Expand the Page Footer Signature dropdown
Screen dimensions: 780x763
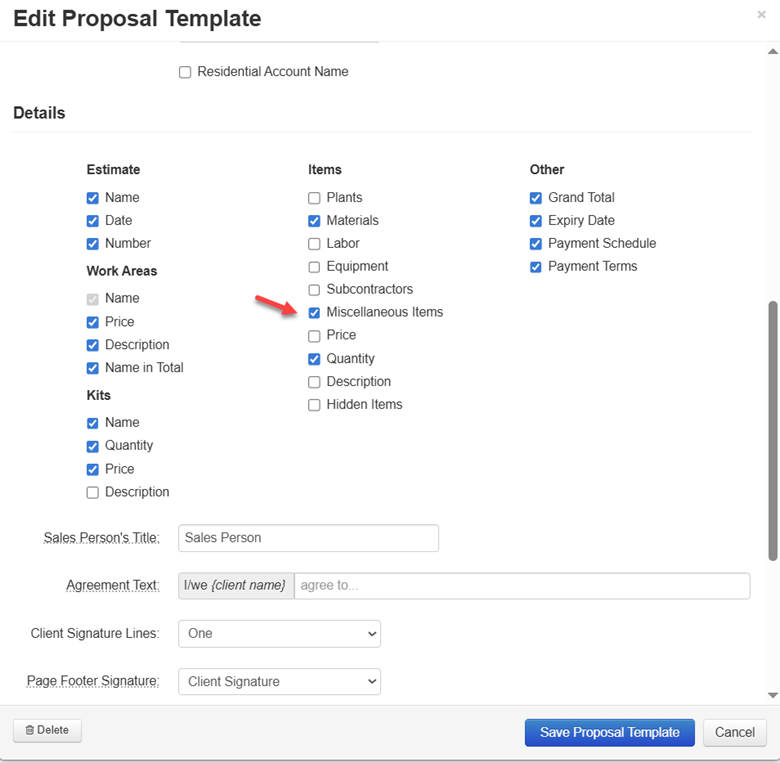pos(279,682)
